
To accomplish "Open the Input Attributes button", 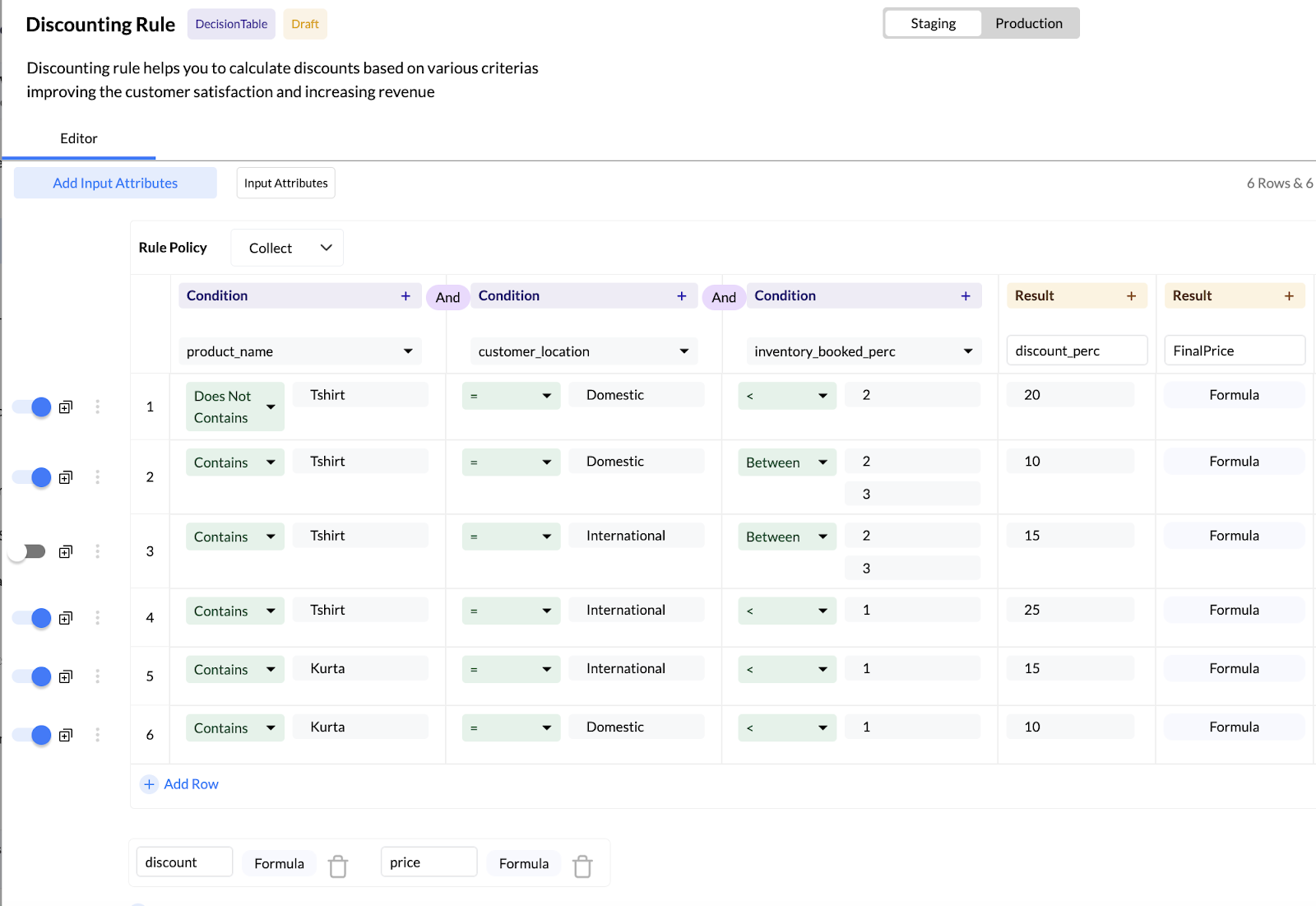I will pyautogui.click(x=285, y=183).
